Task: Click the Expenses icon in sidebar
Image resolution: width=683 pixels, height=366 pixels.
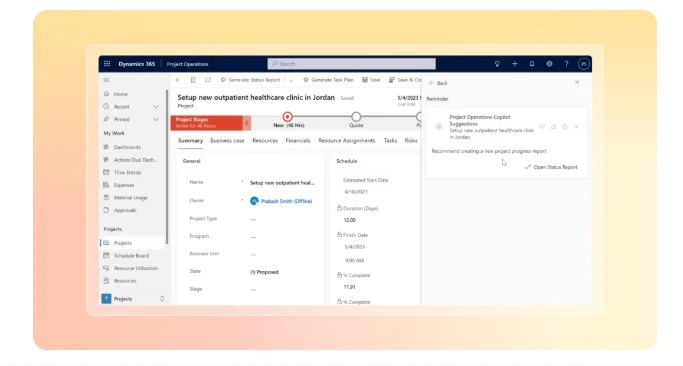Action: (x=106, y=185)
